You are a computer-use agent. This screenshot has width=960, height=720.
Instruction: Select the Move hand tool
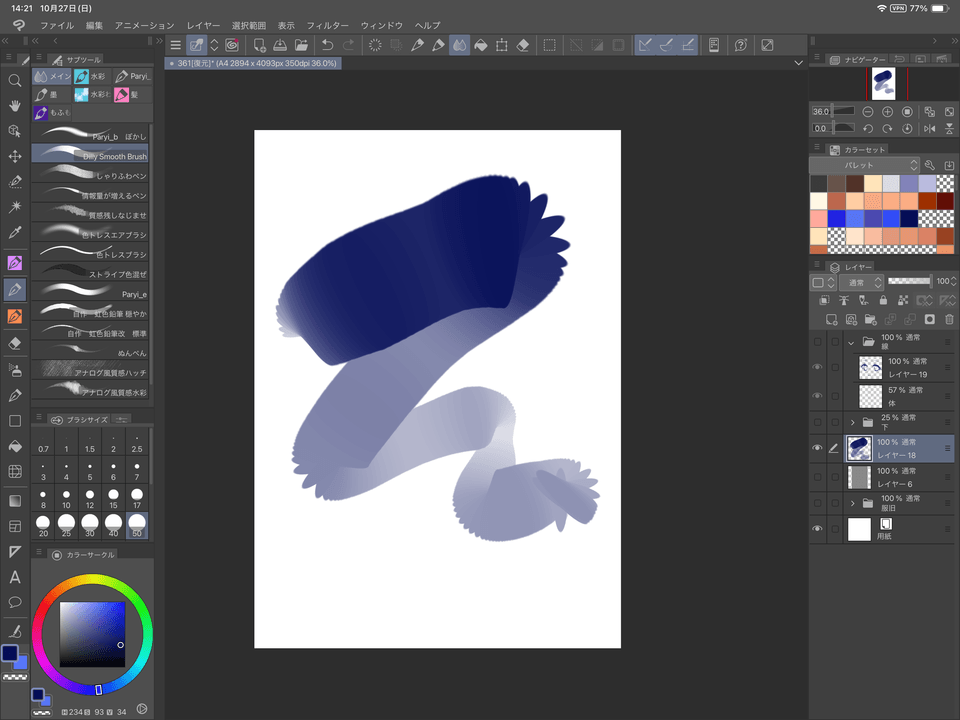15,107
